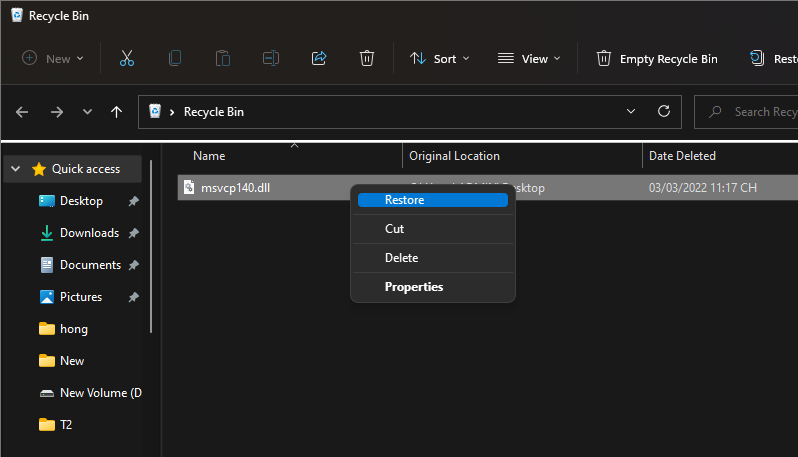Open the Sort options dropdown
The image size is (798, 457).
coord(440,59)
